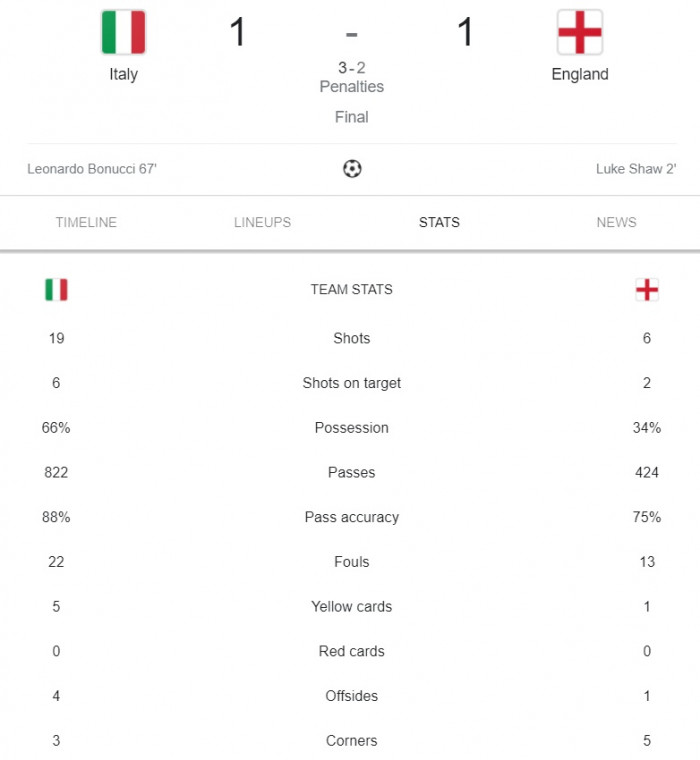Click scorer Luke Shaw 2'
This screenshot has height=760, width=700.
[x=636, y=169]
